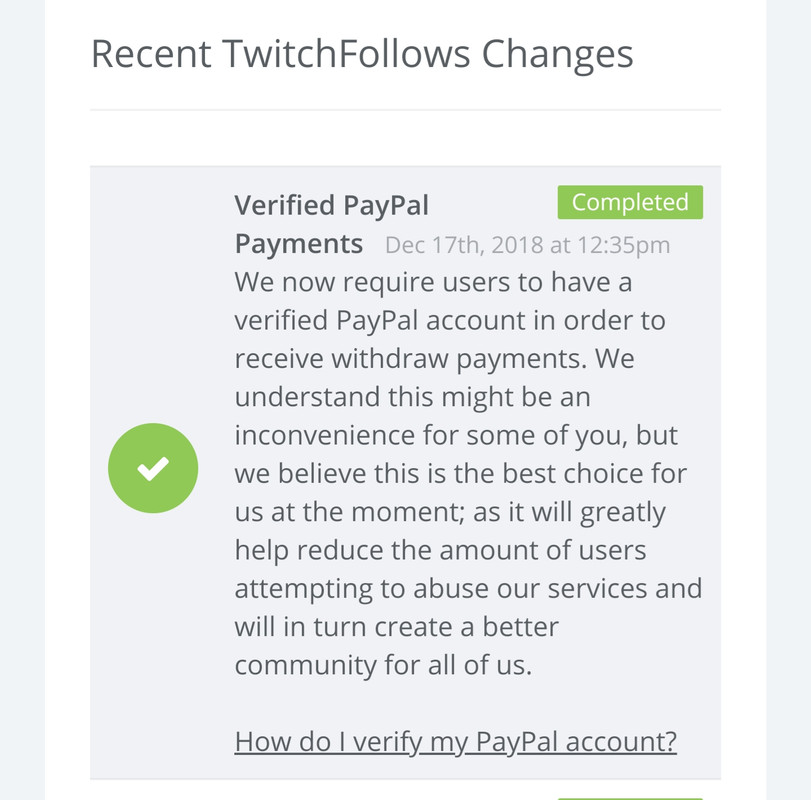
Task: Click the 'attempting to abuse our services' line
Action: [468, 588]
